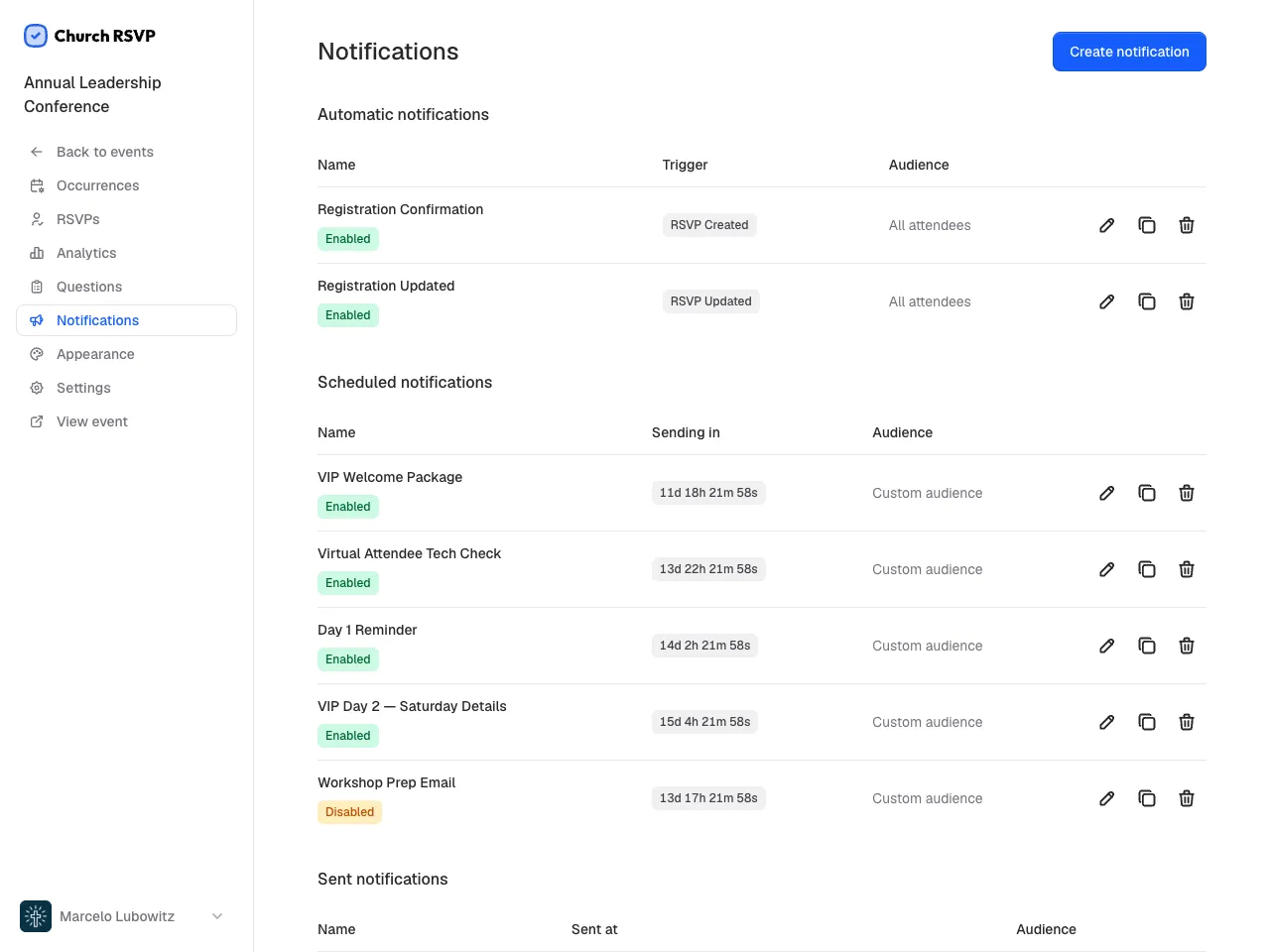Open the Appearance page
Viewport: 1270px width, 952px height.
tap(127, 354)
